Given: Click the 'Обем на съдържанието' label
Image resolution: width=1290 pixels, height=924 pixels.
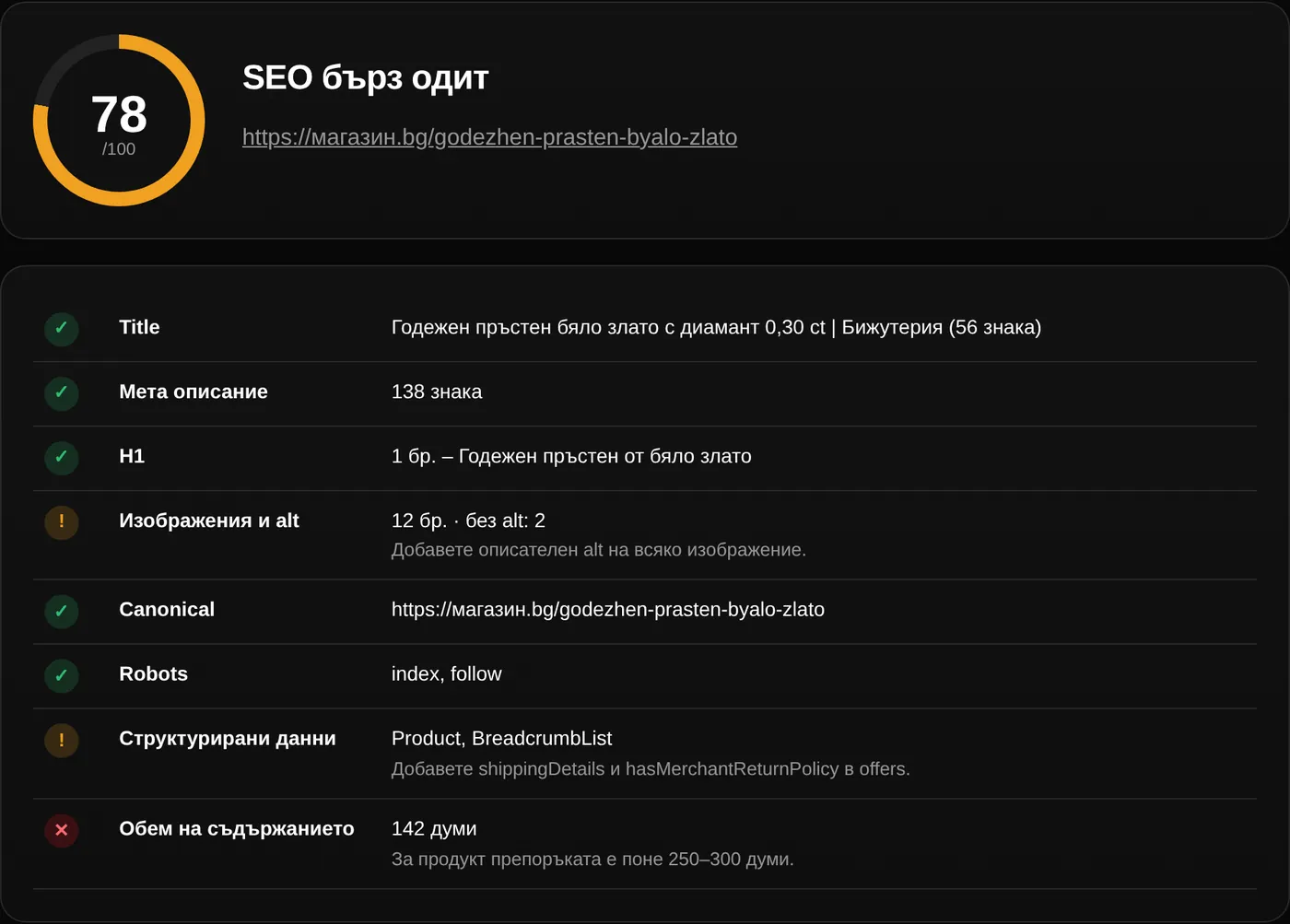Looking at the screenshot, I should tap(237, 828).
